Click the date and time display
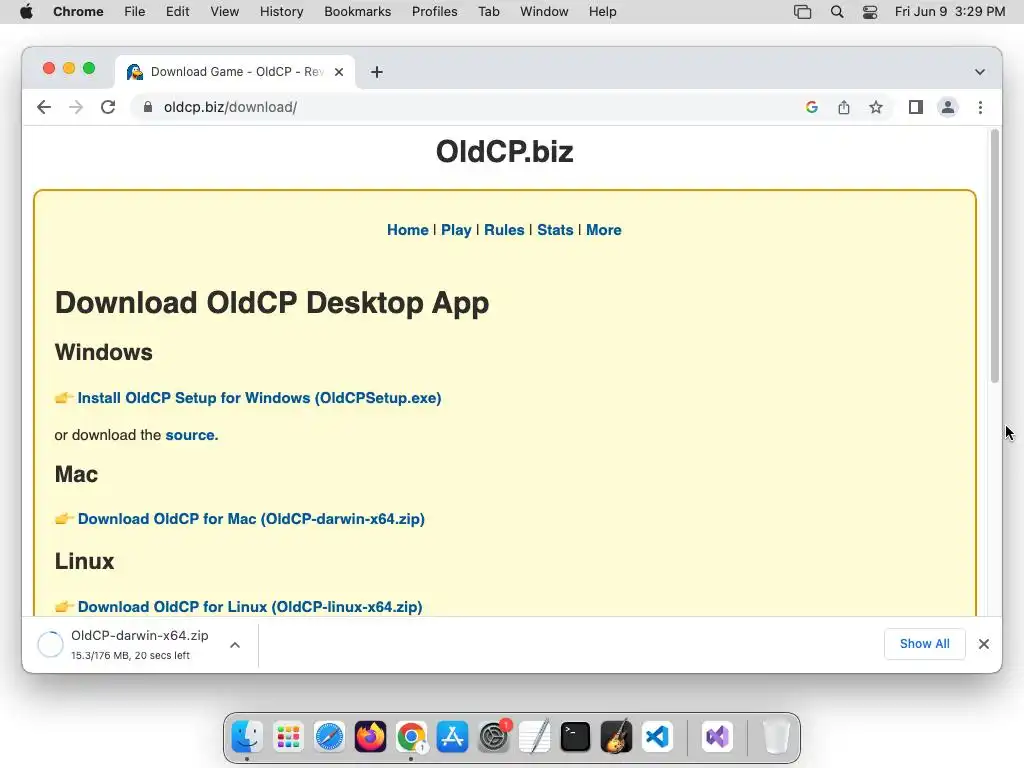The width and height of the screenshot is (1024, 768). click(950, 12)
